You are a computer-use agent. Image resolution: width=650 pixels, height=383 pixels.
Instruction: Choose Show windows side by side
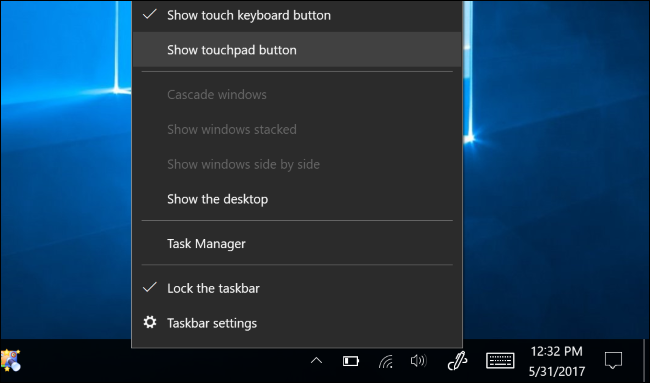pyautogui.click(x=297, y=164)
